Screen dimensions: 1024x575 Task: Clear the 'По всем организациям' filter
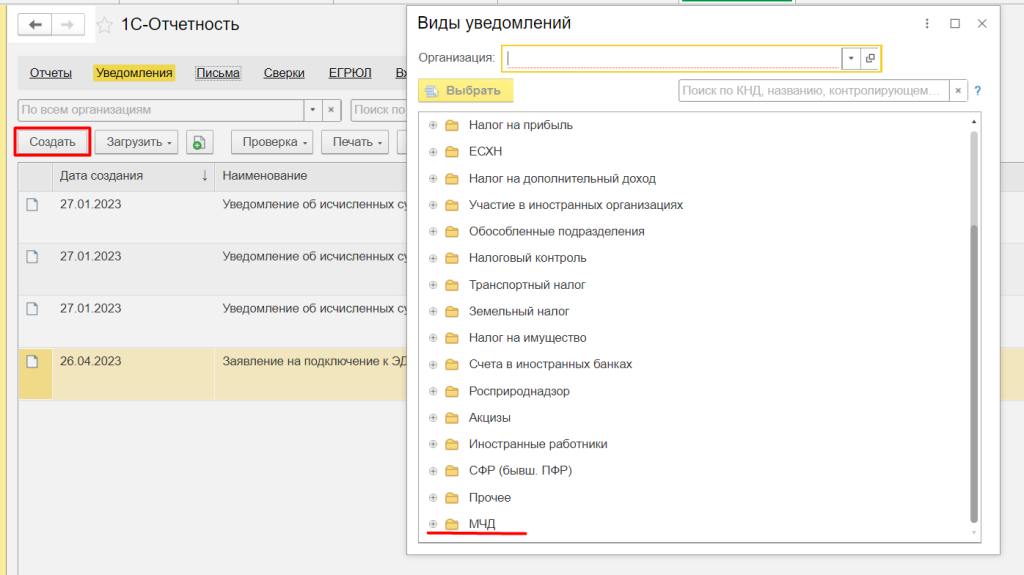tap(332, 109)
